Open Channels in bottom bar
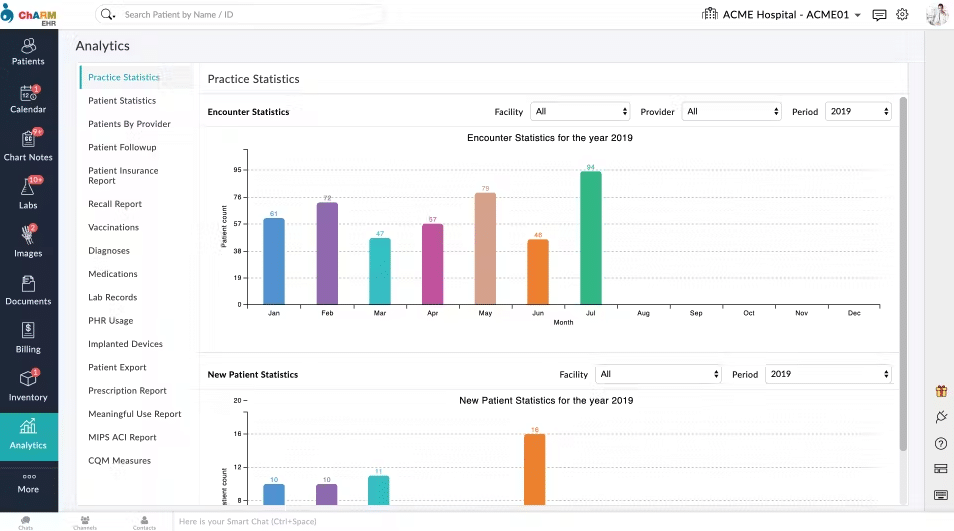This screenshot has height=531, width=954. coord(85,522)
